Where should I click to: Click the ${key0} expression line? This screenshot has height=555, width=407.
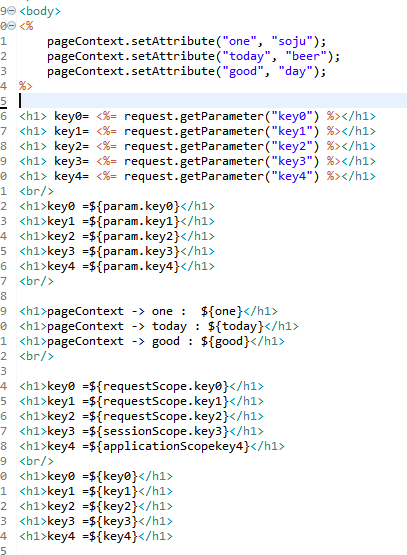point(96,476)
